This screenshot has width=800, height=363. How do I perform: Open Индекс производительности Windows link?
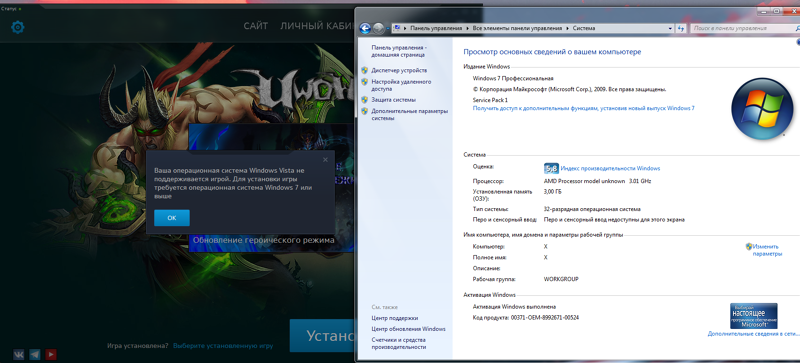pos(610,168)
